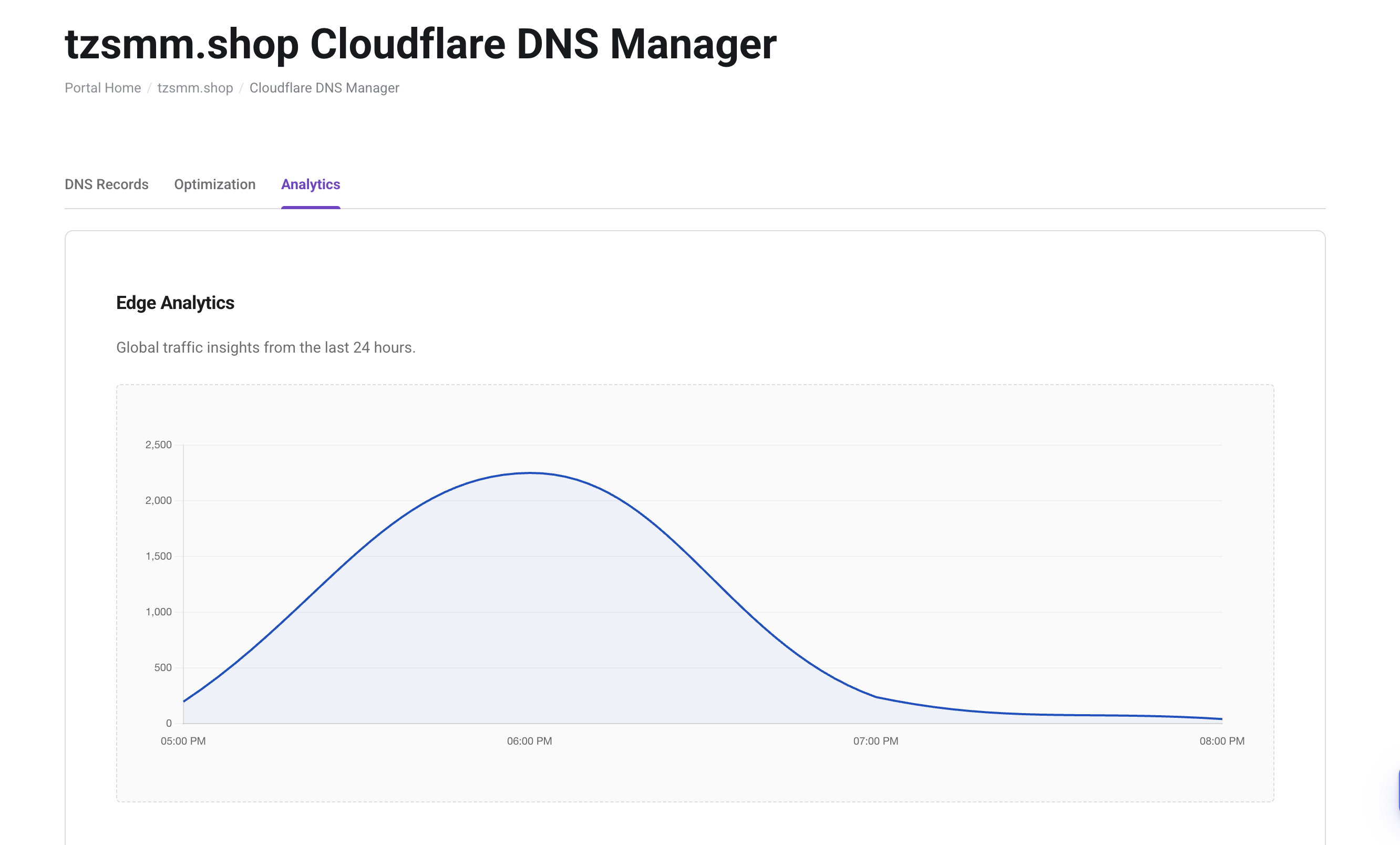Click the Global traffic insights description text
Image resolution: width=1400 pixels, height=845 pixels.
tap(265, 347)
